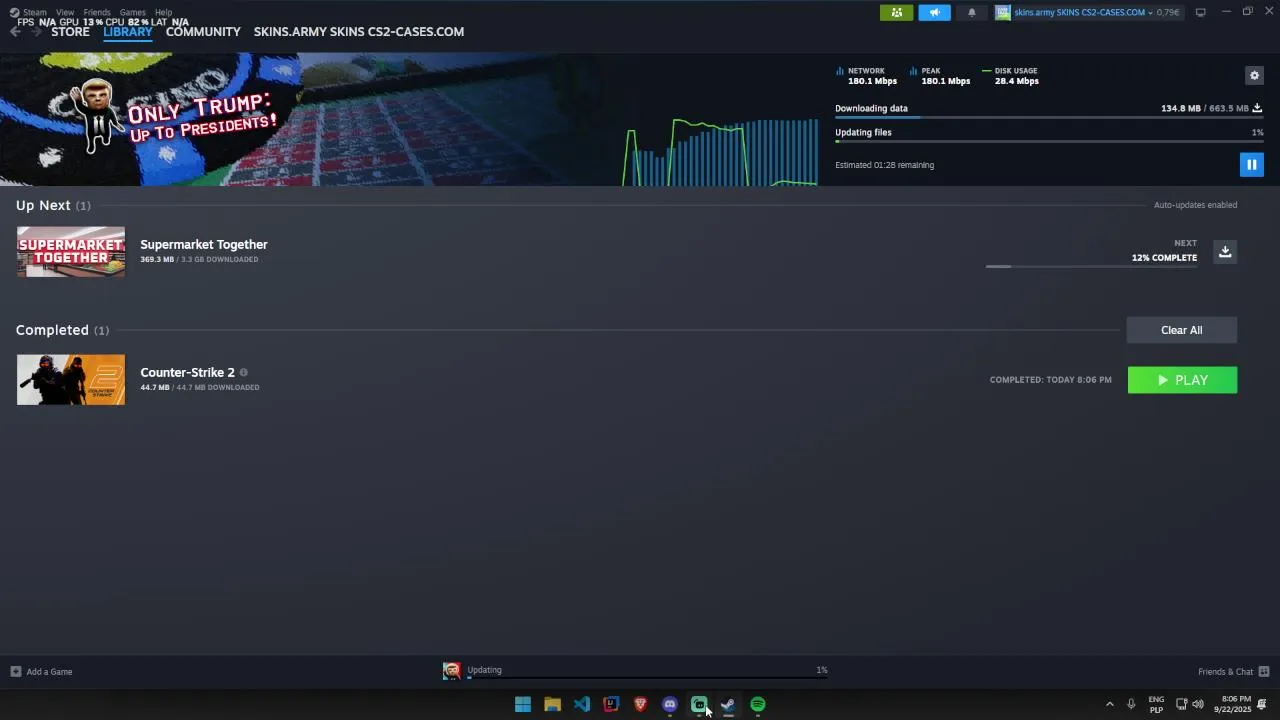Viewport: 1280px width, 720px height.
Task: Click Downloading data progress bar
Action: [x=1049, y=118]
